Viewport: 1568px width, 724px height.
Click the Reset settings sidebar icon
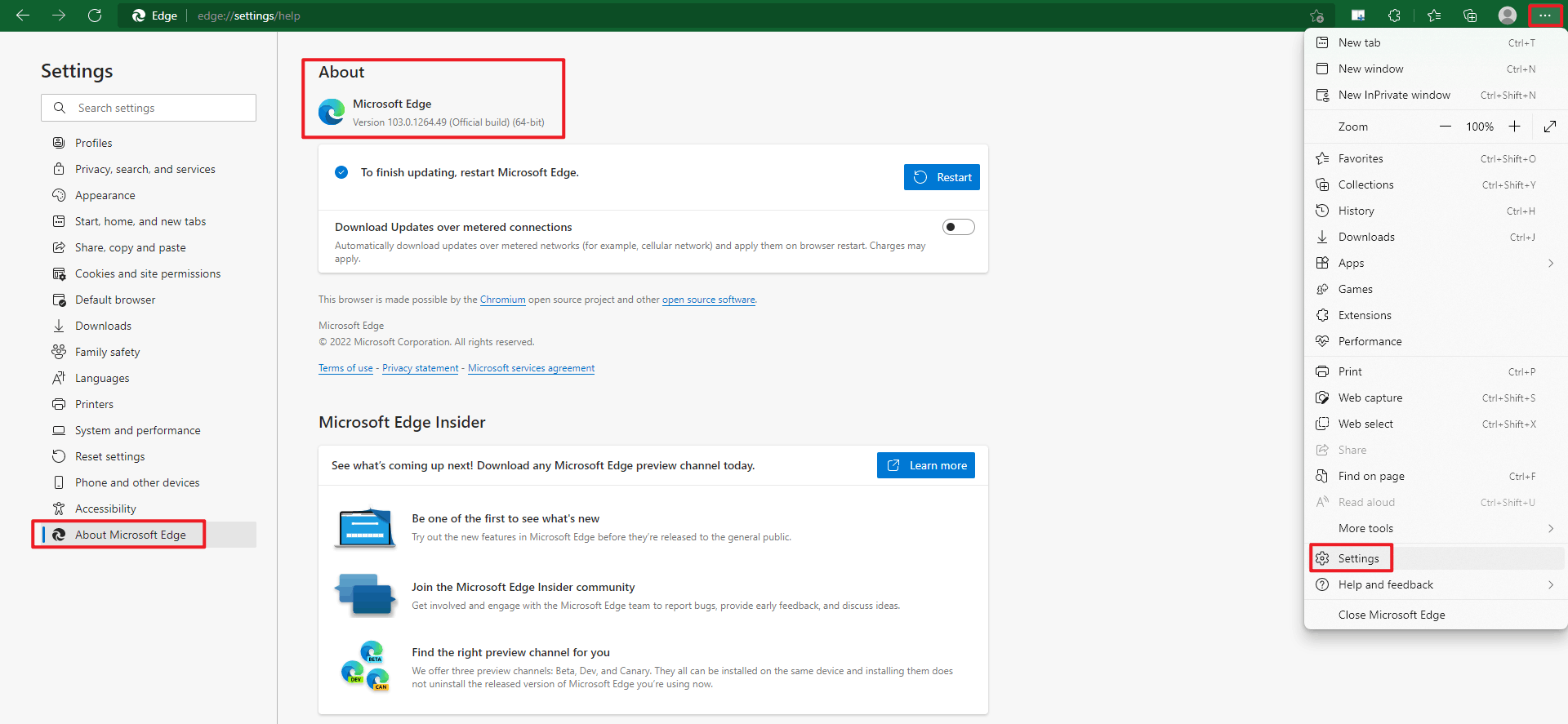pyautogui.click(x=59, y=456)
